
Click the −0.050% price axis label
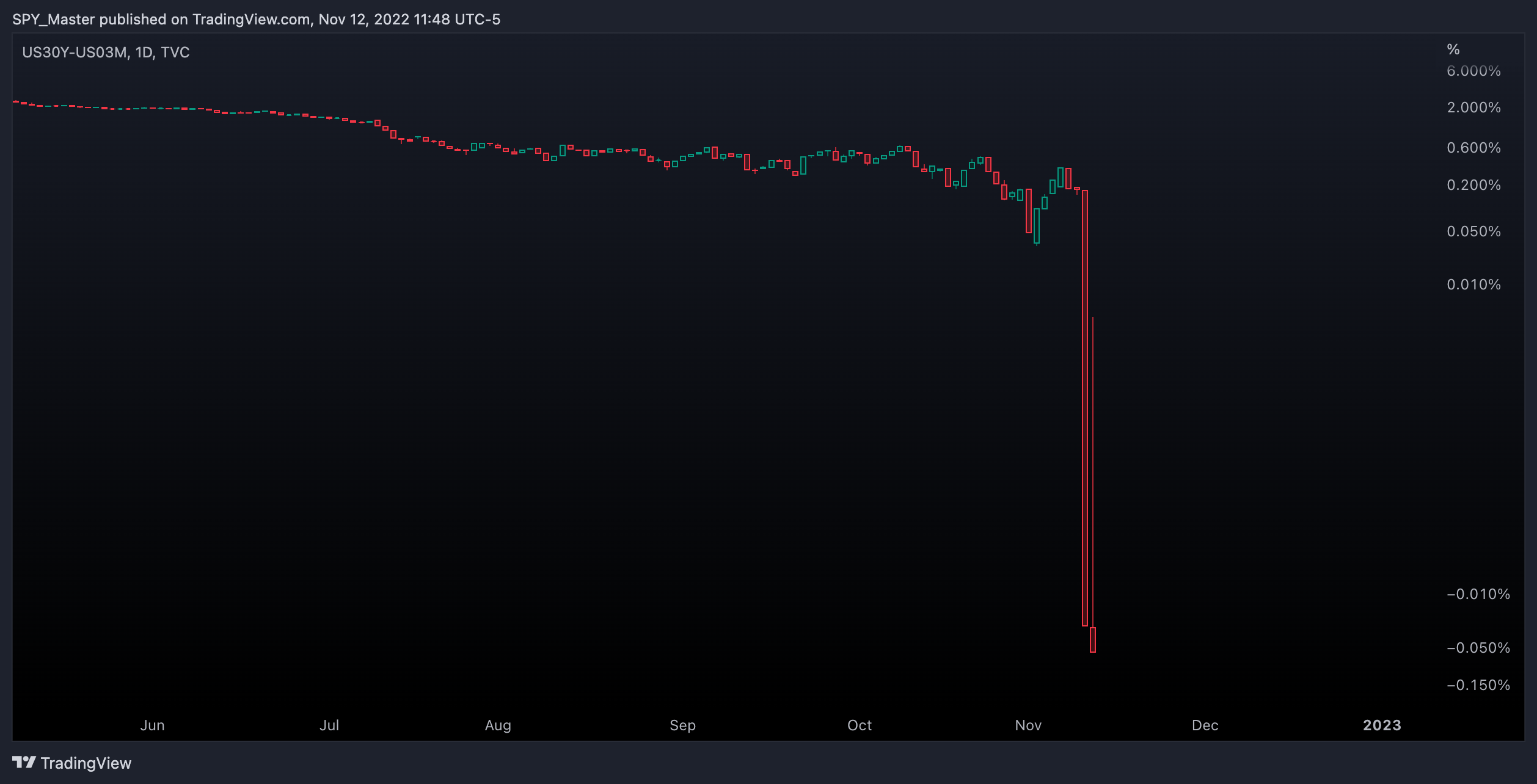coord(1478,648)
